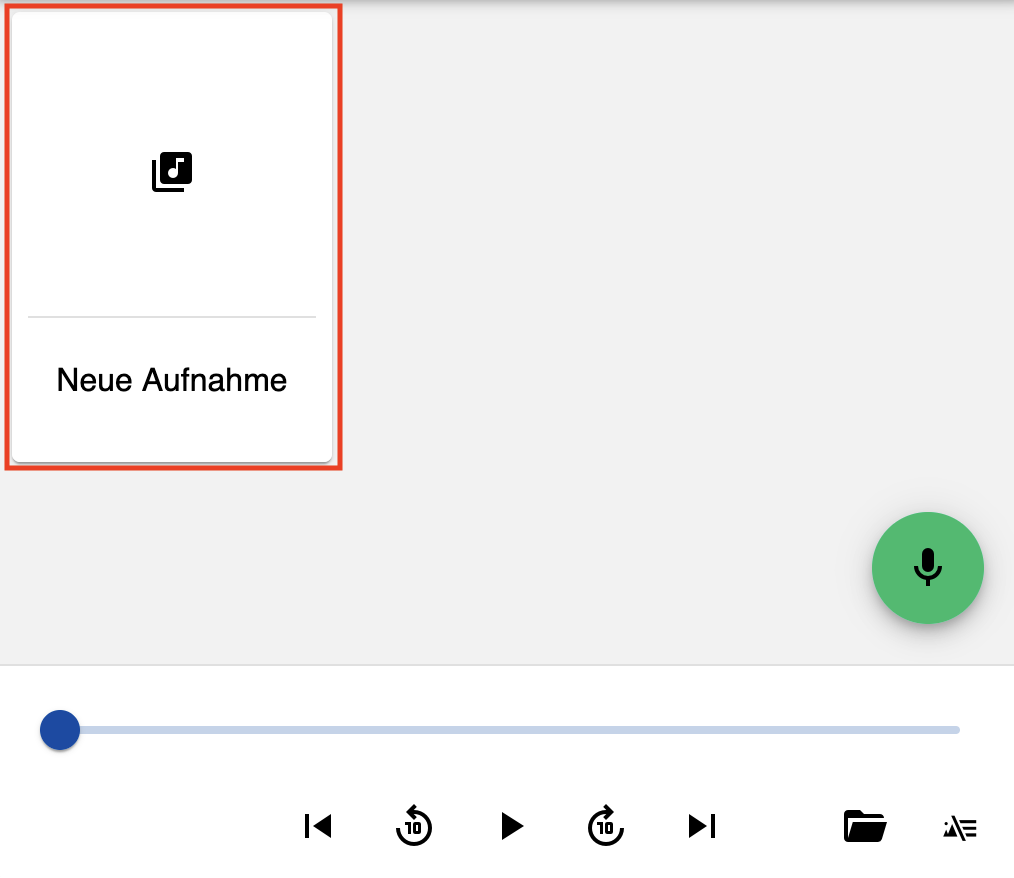Click the music library icon on the card
The height and width of the screenshot is (878, 1014).
172,172
